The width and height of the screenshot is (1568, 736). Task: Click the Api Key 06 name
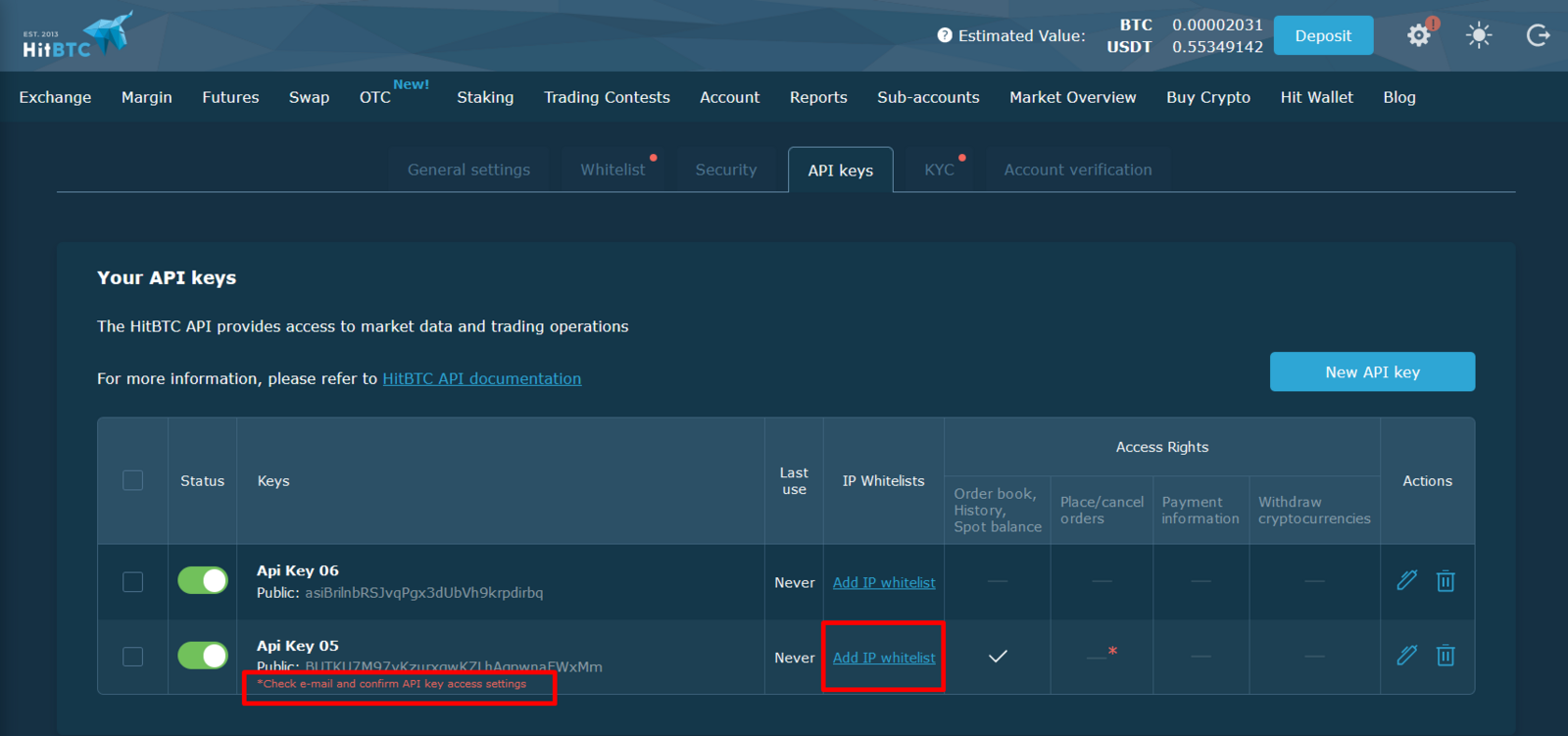click(x=298, y=570)
